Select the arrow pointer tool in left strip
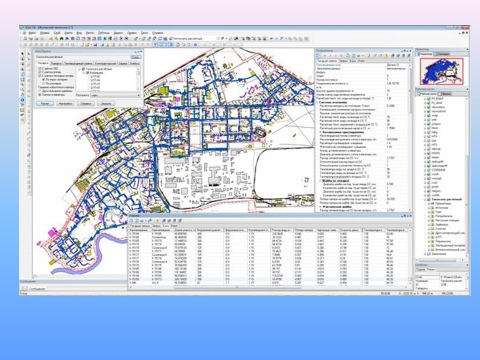The image size is (480, 360). [x=22, y=53]
